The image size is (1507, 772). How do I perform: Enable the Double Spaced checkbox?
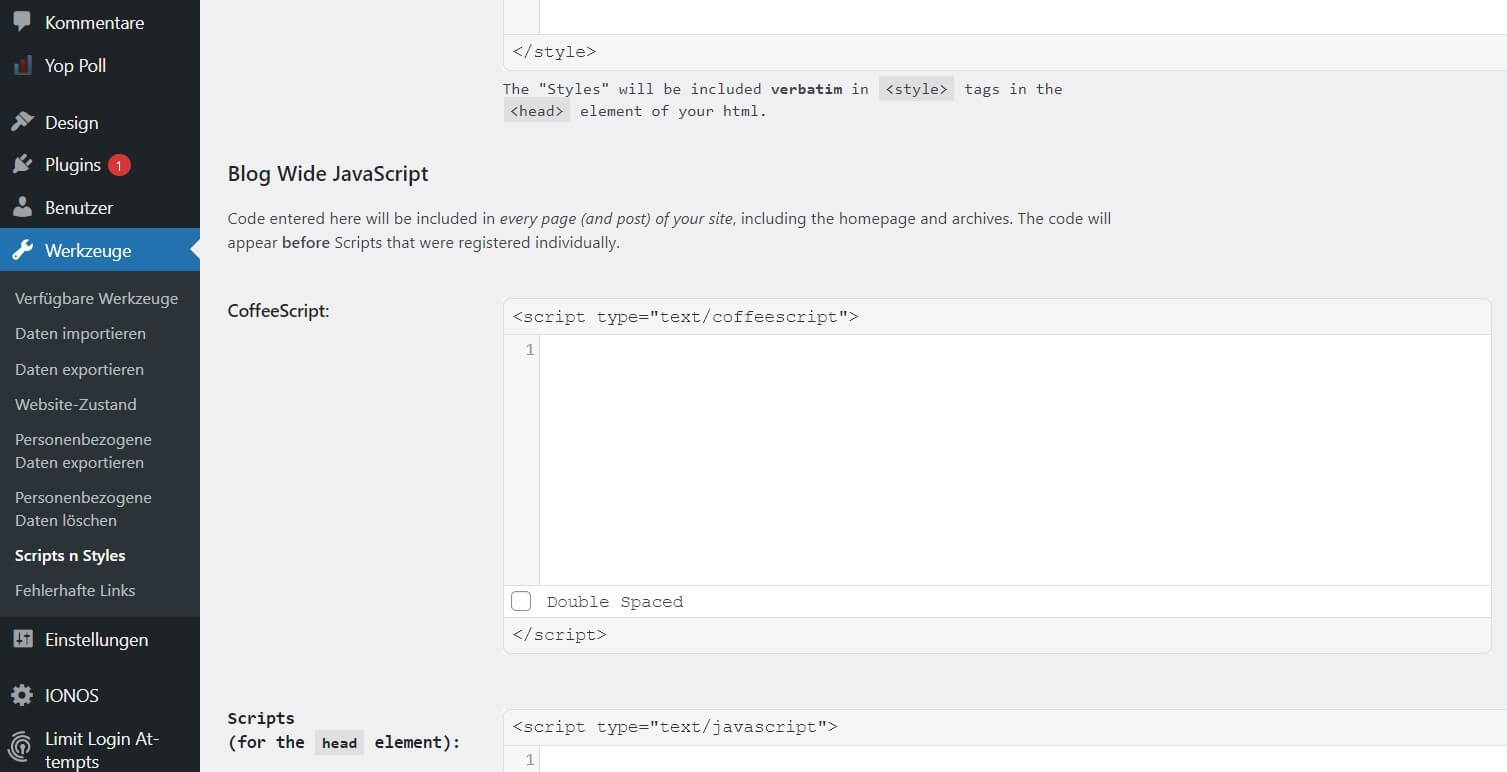click(521, 601)
